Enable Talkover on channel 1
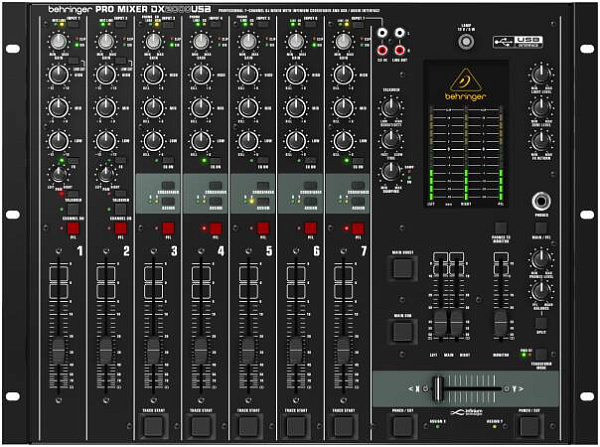 [x=73, y=194]
